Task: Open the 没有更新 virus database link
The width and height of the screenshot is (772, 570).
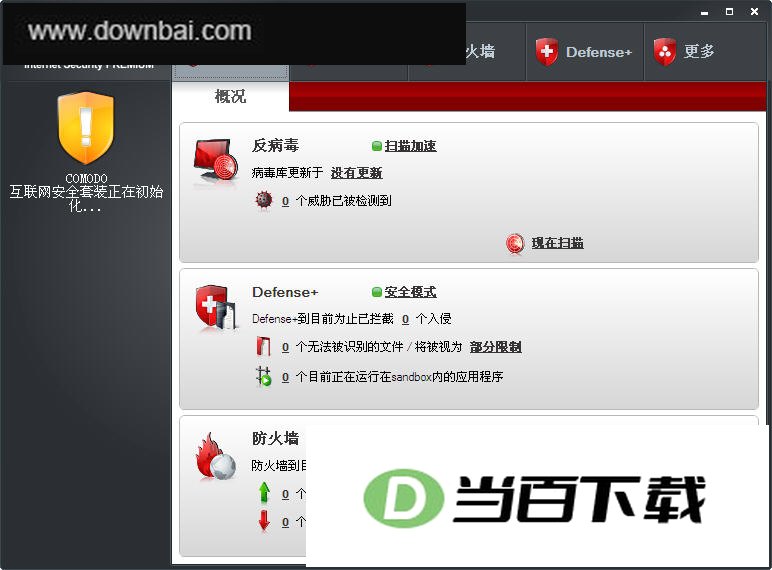Action: 356,173
